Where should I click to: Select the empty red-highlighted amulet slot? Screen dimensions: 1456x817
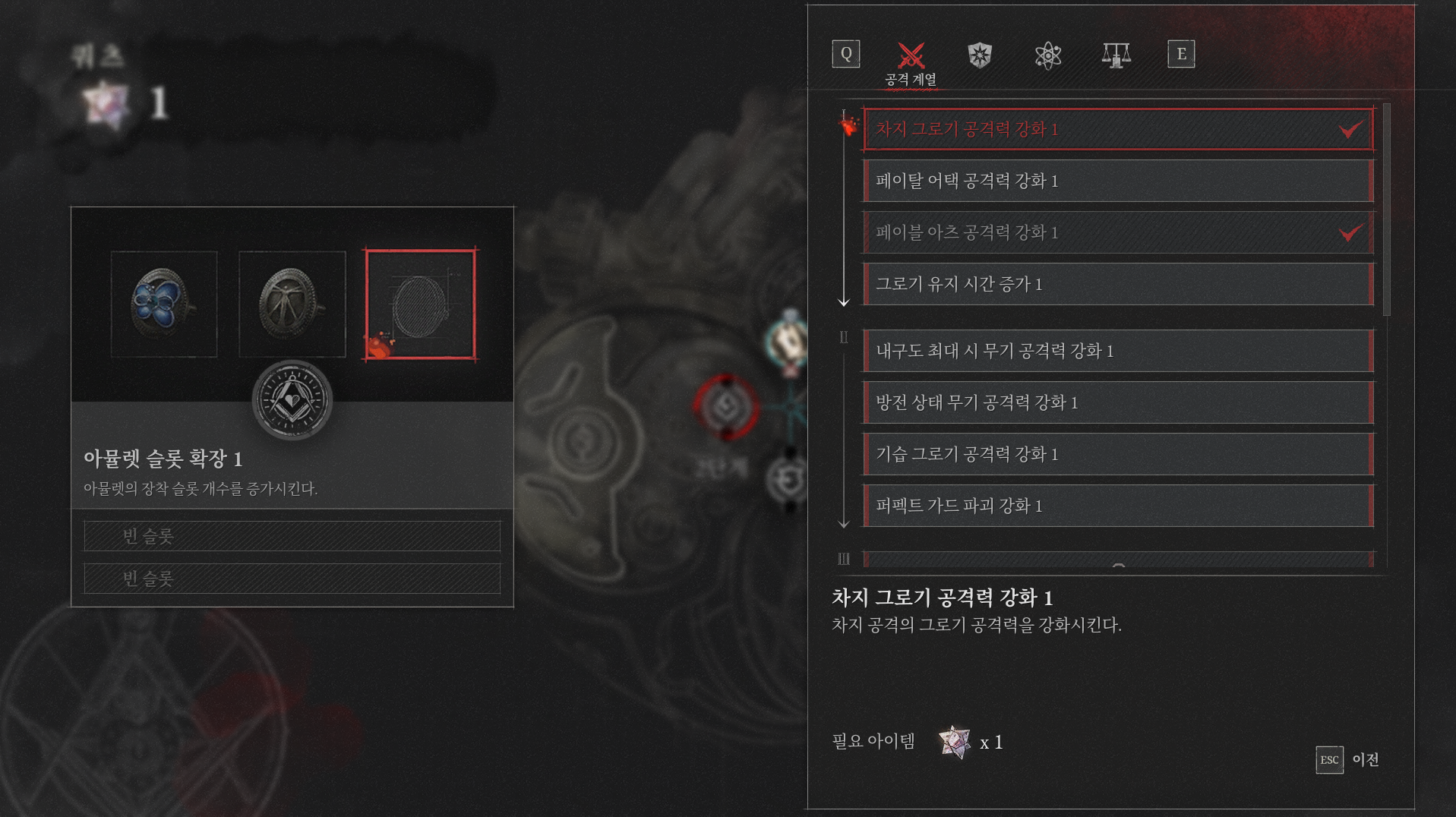(x=420, y=304)
